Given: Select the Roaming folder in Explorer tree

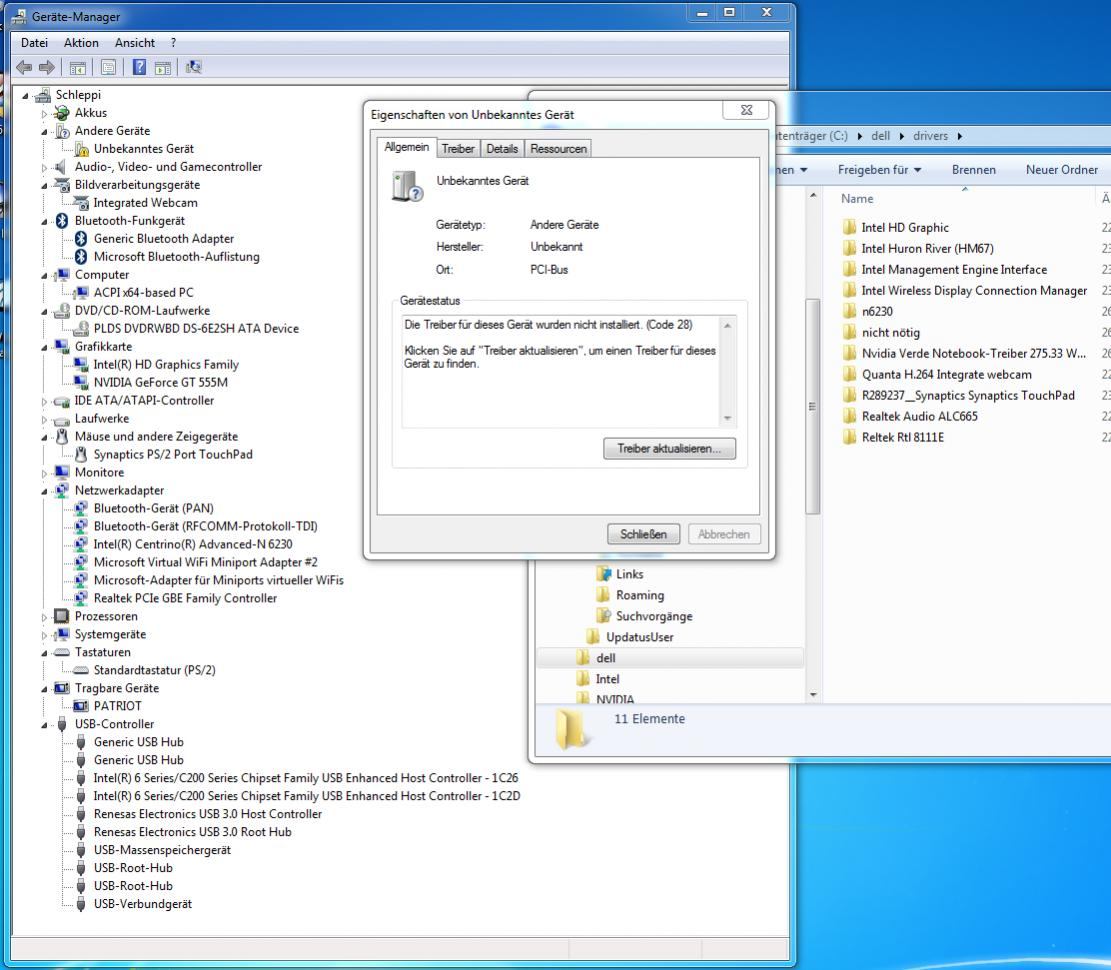Looking at the screenshot, I should 640,595.
